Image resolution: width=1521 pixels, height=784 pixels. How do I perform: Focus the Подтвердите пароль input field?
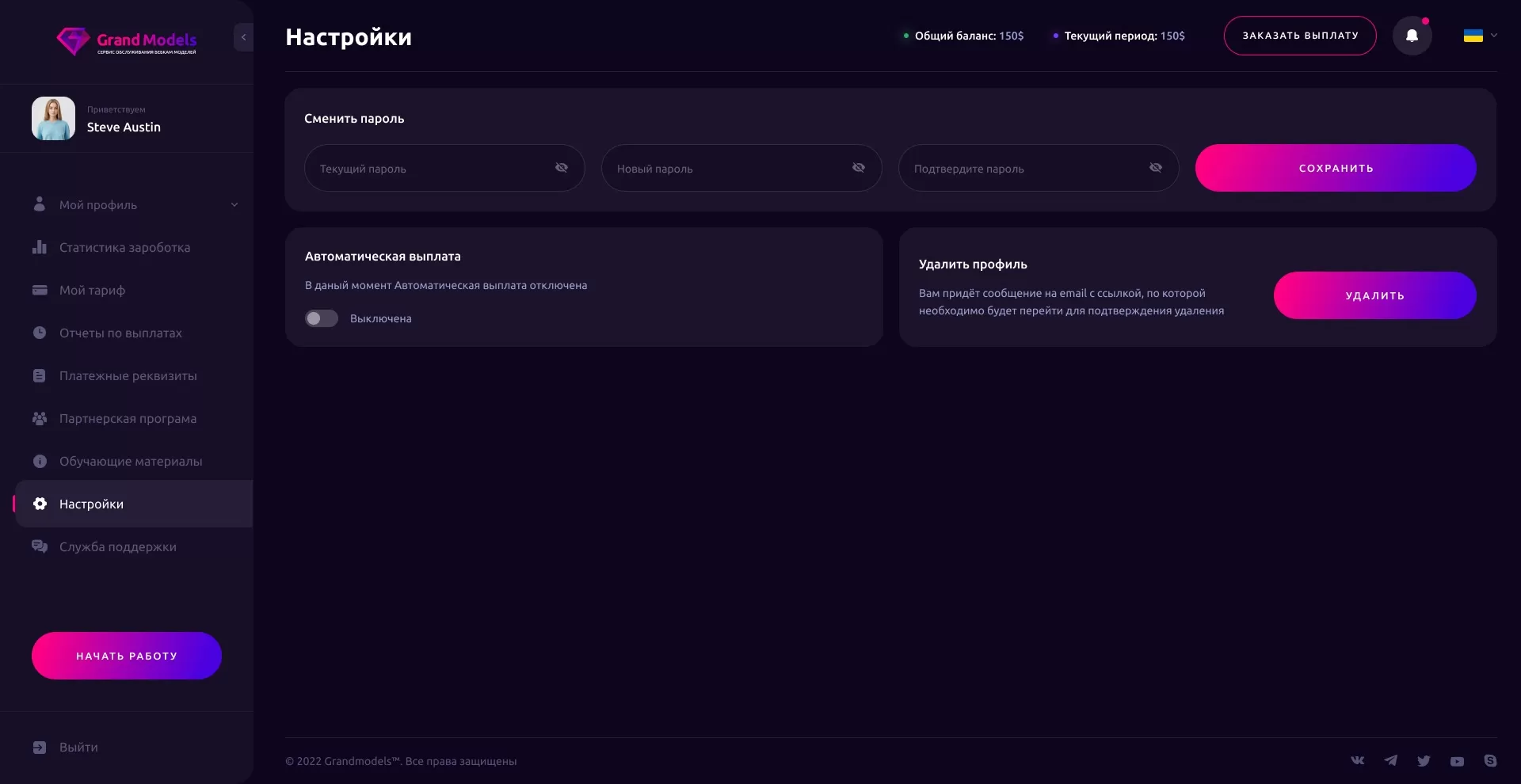(1039, 168)
